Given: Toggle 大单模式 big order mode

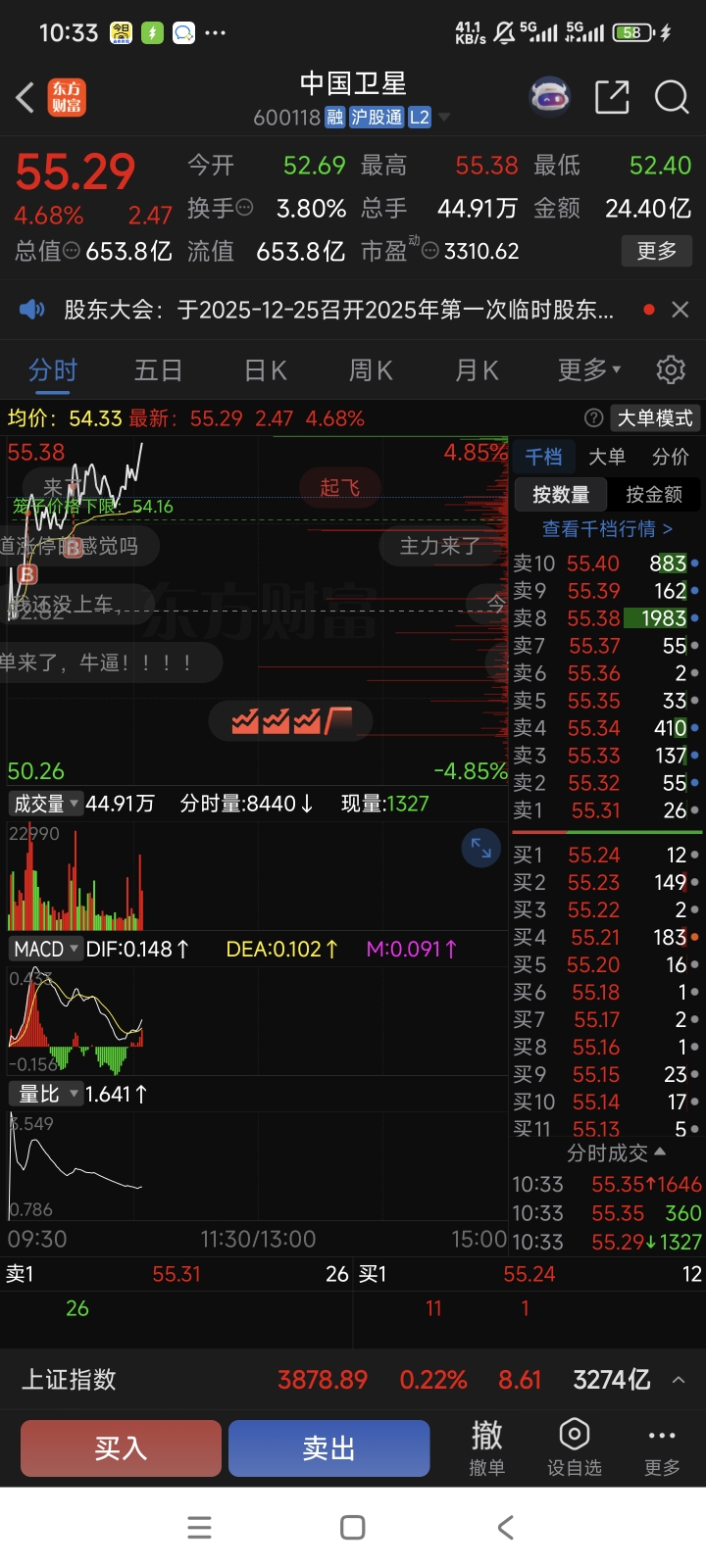Looking at the screenshot, I should pos(655,418).
